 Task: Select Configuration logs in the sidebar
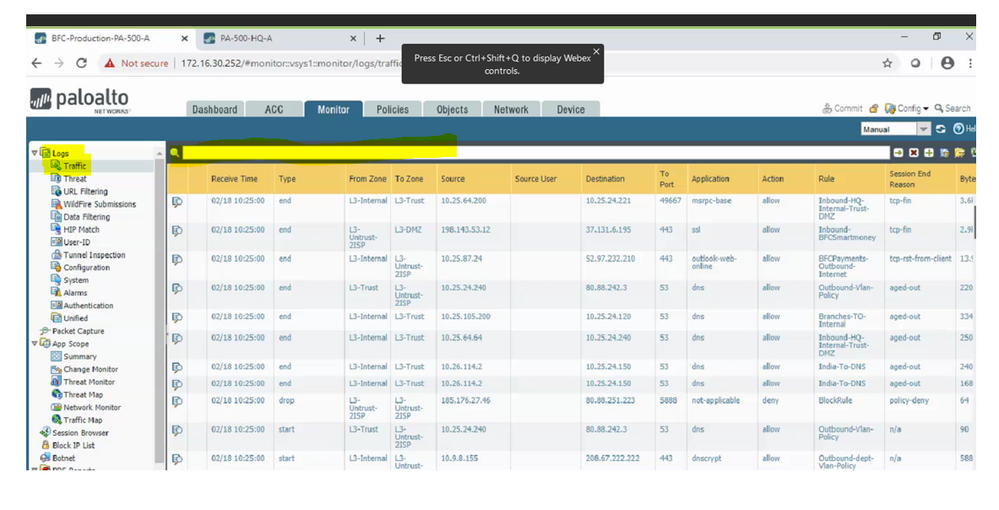pos(87,268)
